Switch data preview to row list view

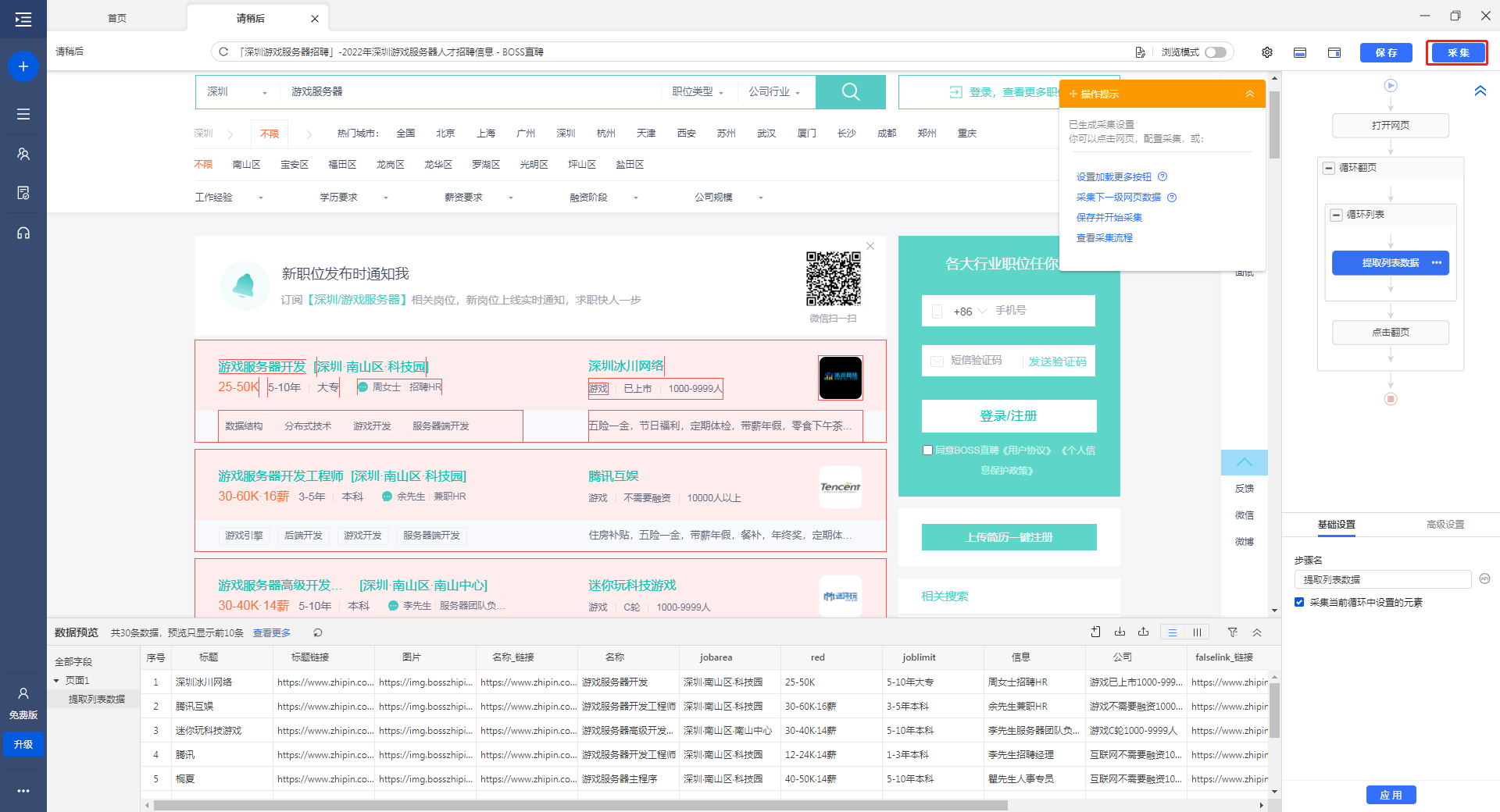tap(1173, 632)
